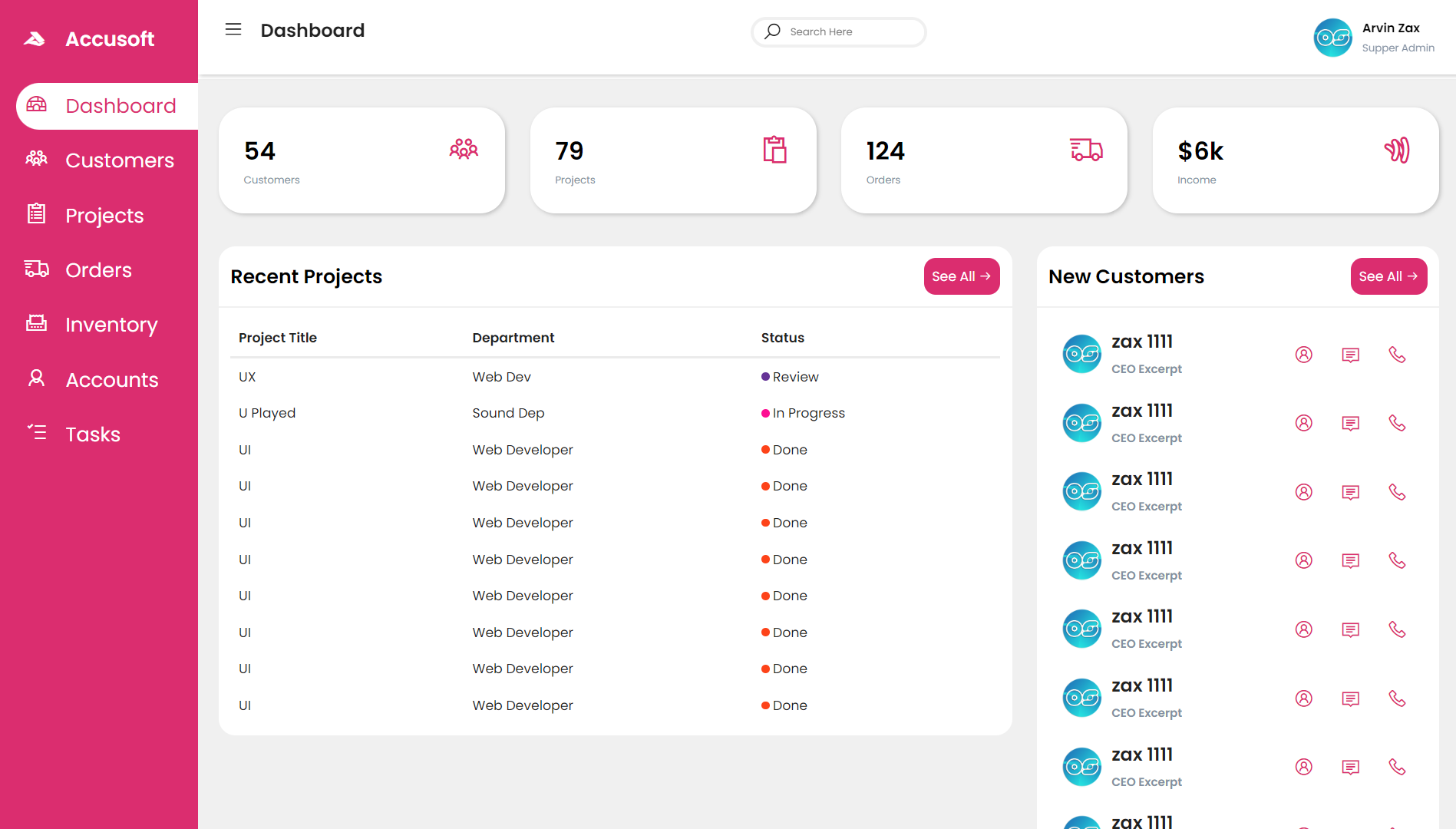Click the Income card coins icon

pyautogui.click(x=1397, y=150)
